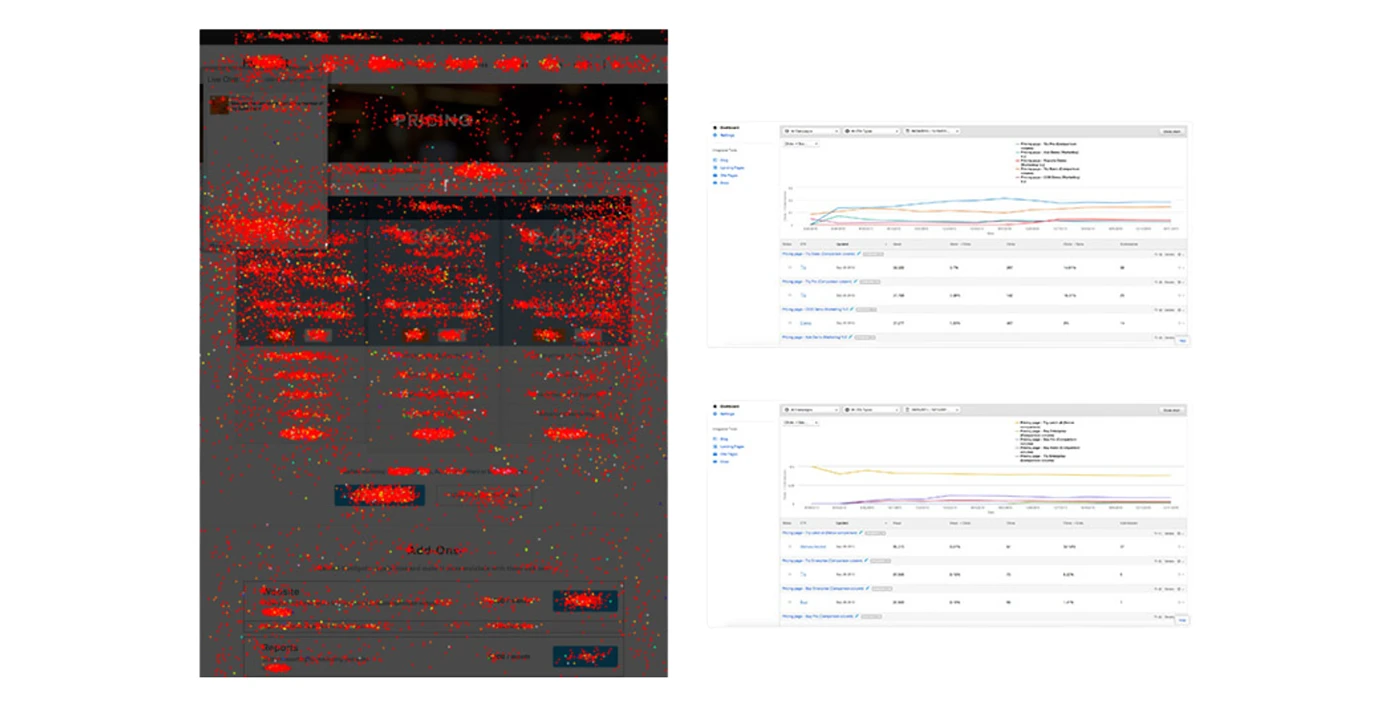Click the Blog icon in the lower sidebar
1400x708 pixels.
click(x=715, y=439)
